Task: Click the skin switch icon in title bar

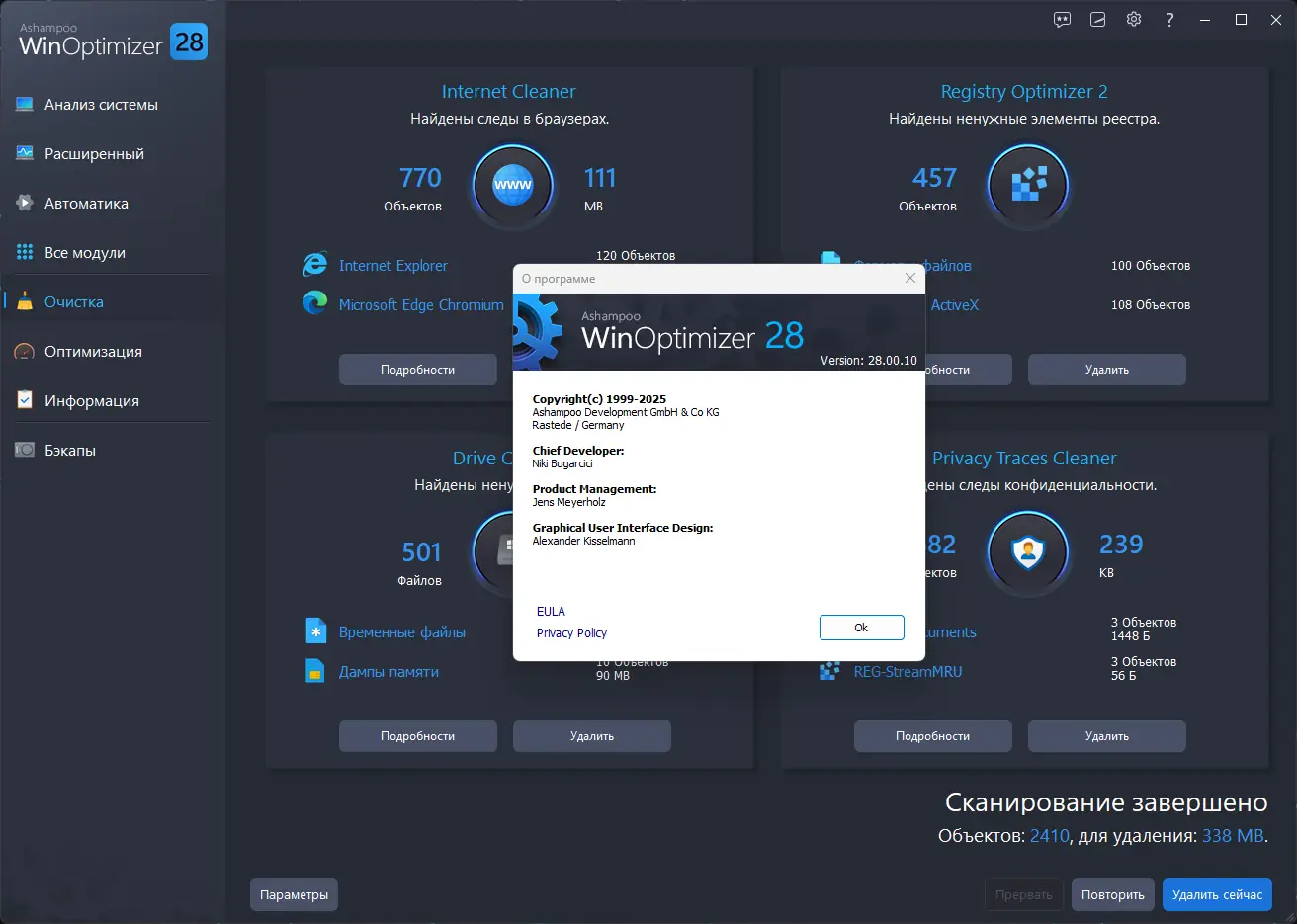Action: click(x=1098, y=20)
